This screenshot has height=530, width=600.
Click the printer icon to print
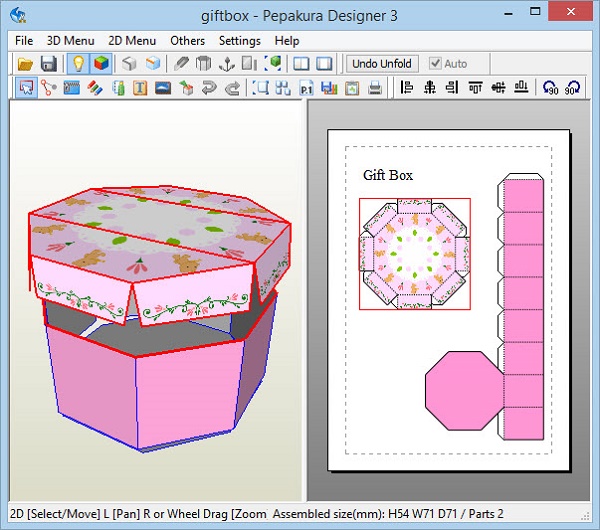pos(375,88)
